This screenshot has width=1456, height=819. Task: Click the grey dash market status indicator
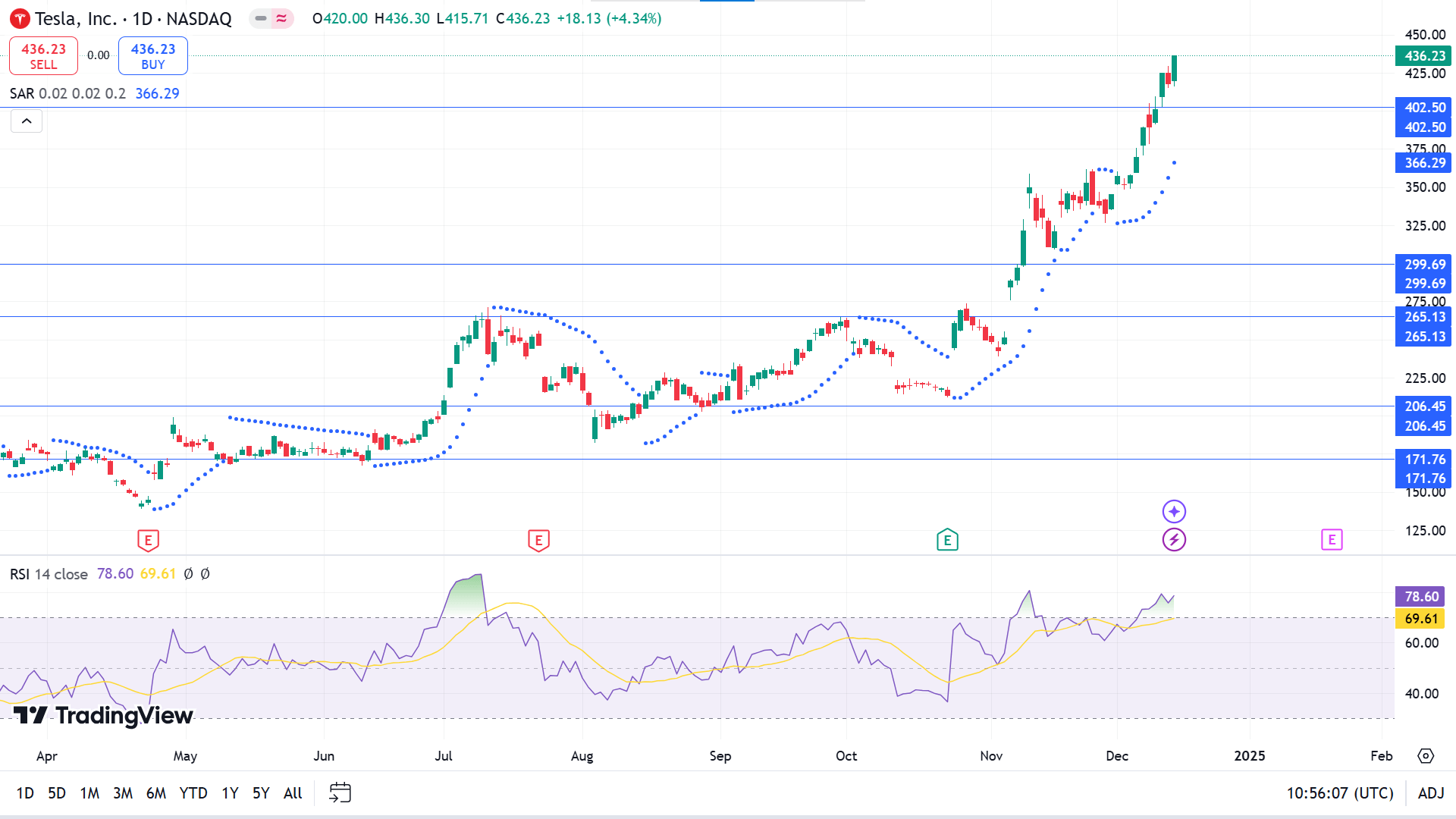(x=261, y=18)
